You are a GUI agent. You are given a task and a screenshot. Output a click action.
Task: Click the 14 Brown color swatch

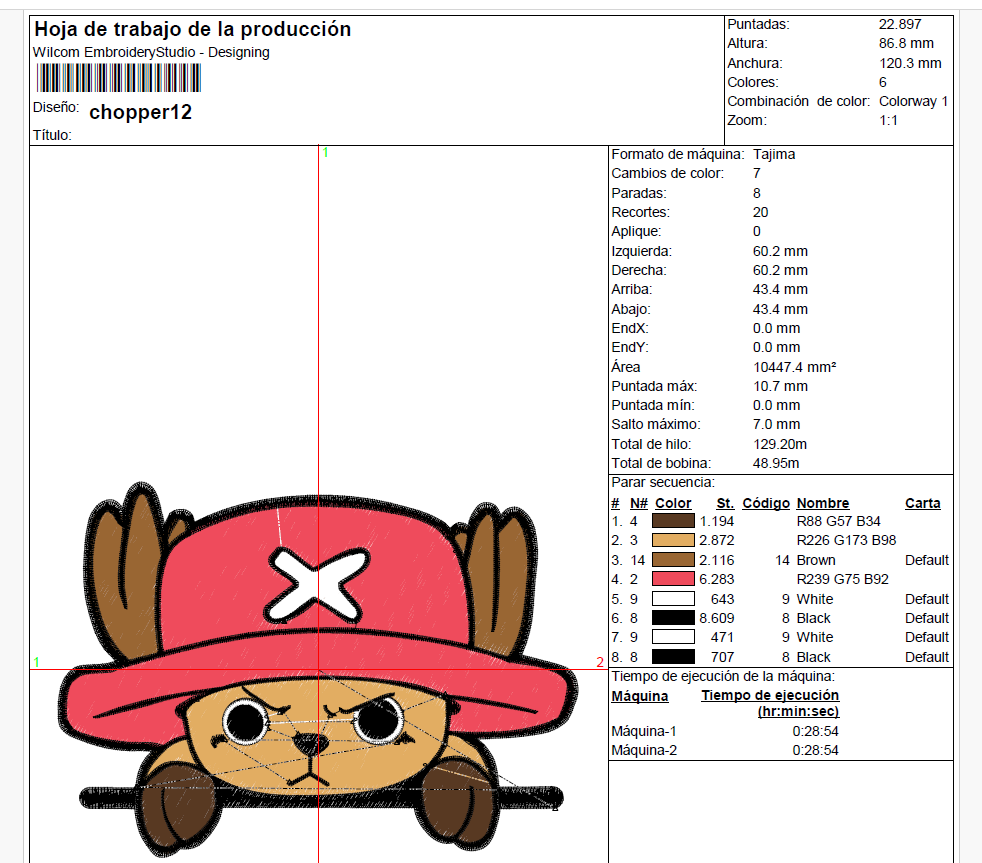673,560
